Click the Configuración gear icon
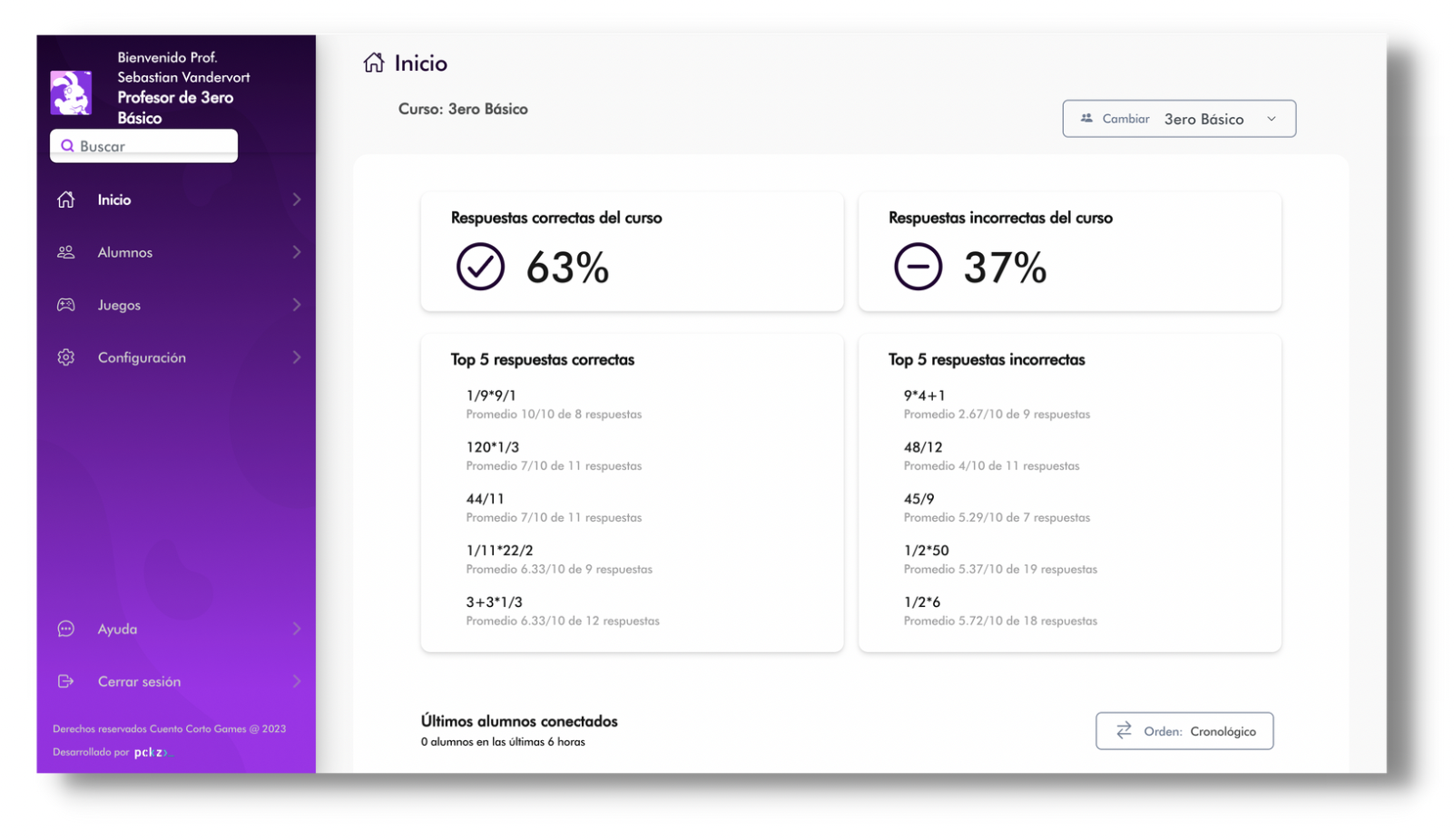The image size is (1454, 840). 66,357
